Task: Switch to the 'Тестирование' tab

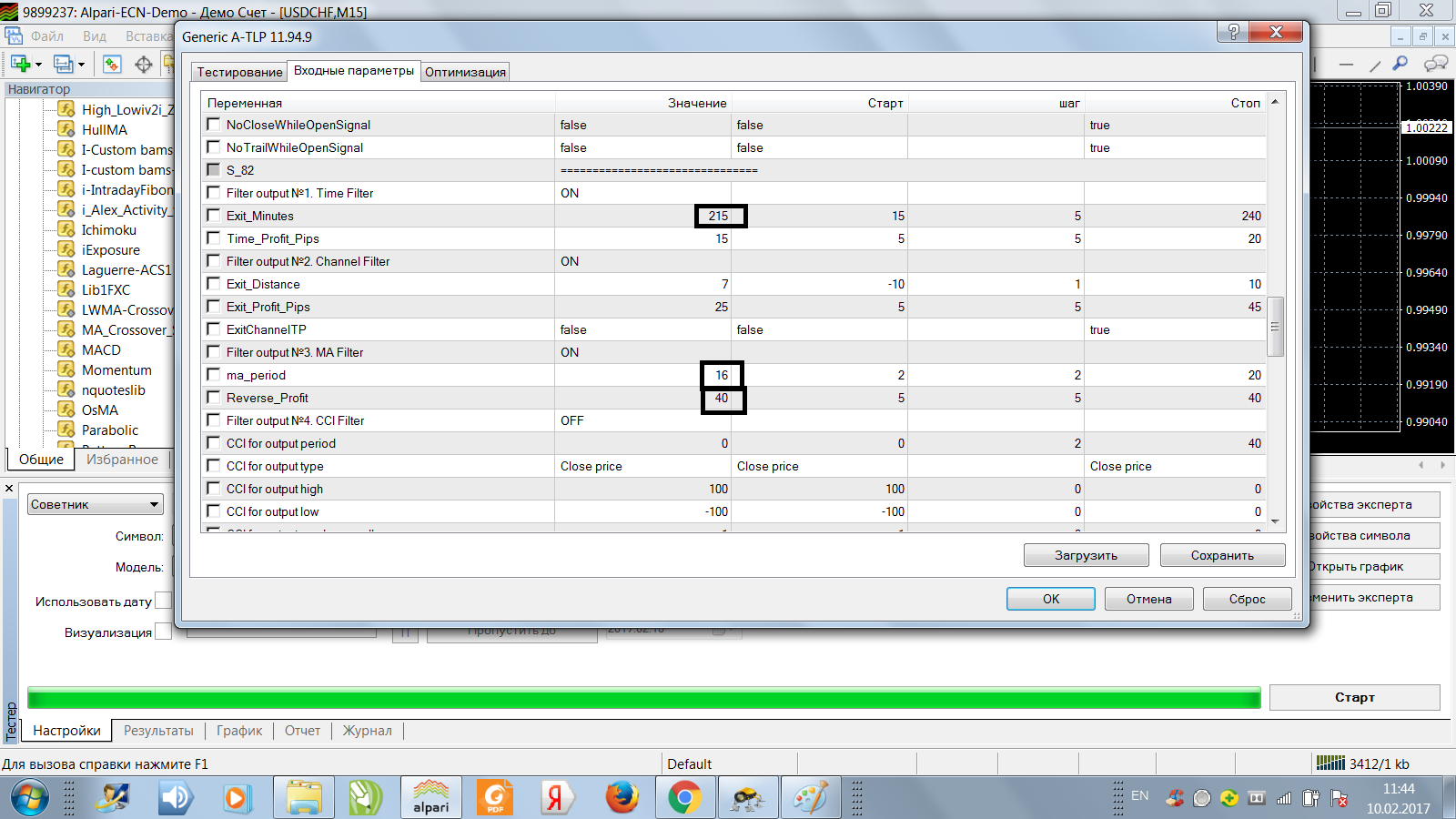Action: (239, 72)
